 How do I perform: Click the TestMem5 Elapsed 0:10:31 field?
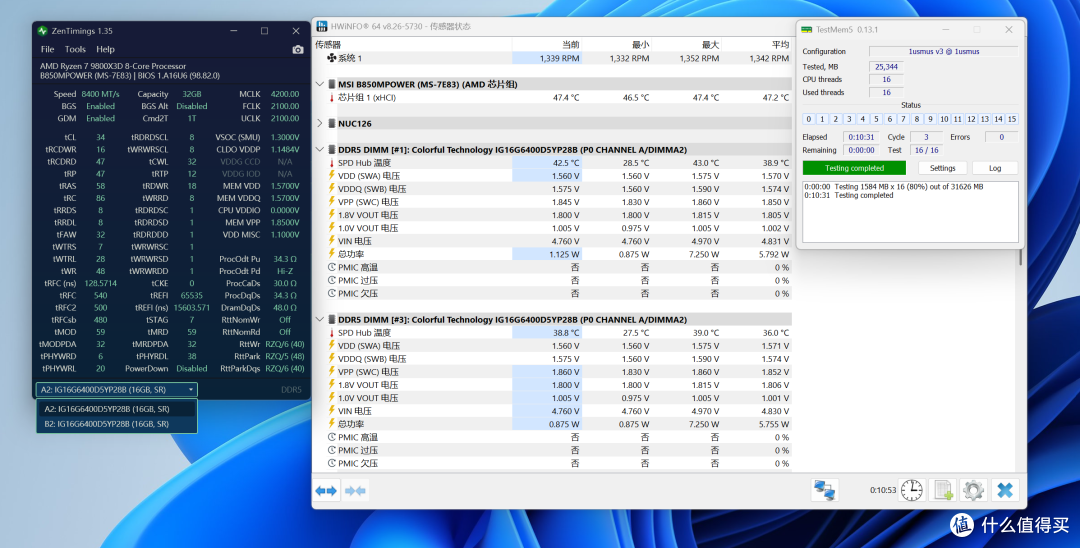click(861, 137)
